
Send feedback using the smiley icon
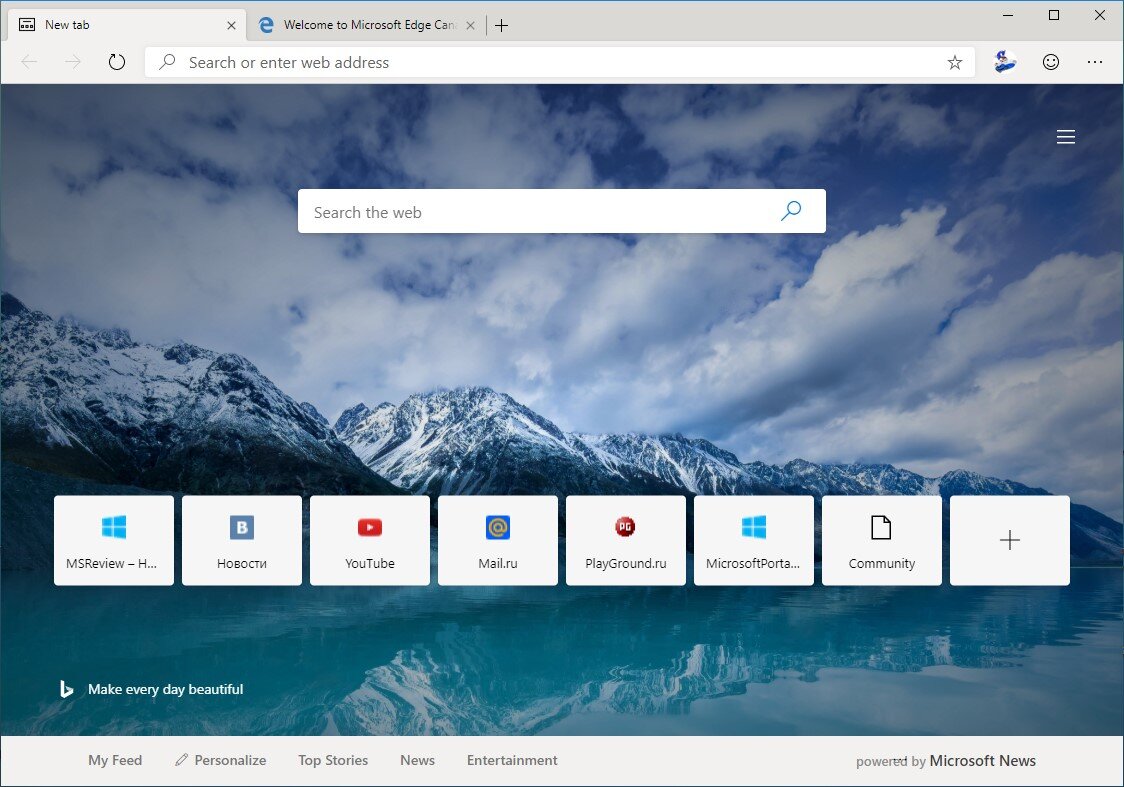[x=1051, y=62]
